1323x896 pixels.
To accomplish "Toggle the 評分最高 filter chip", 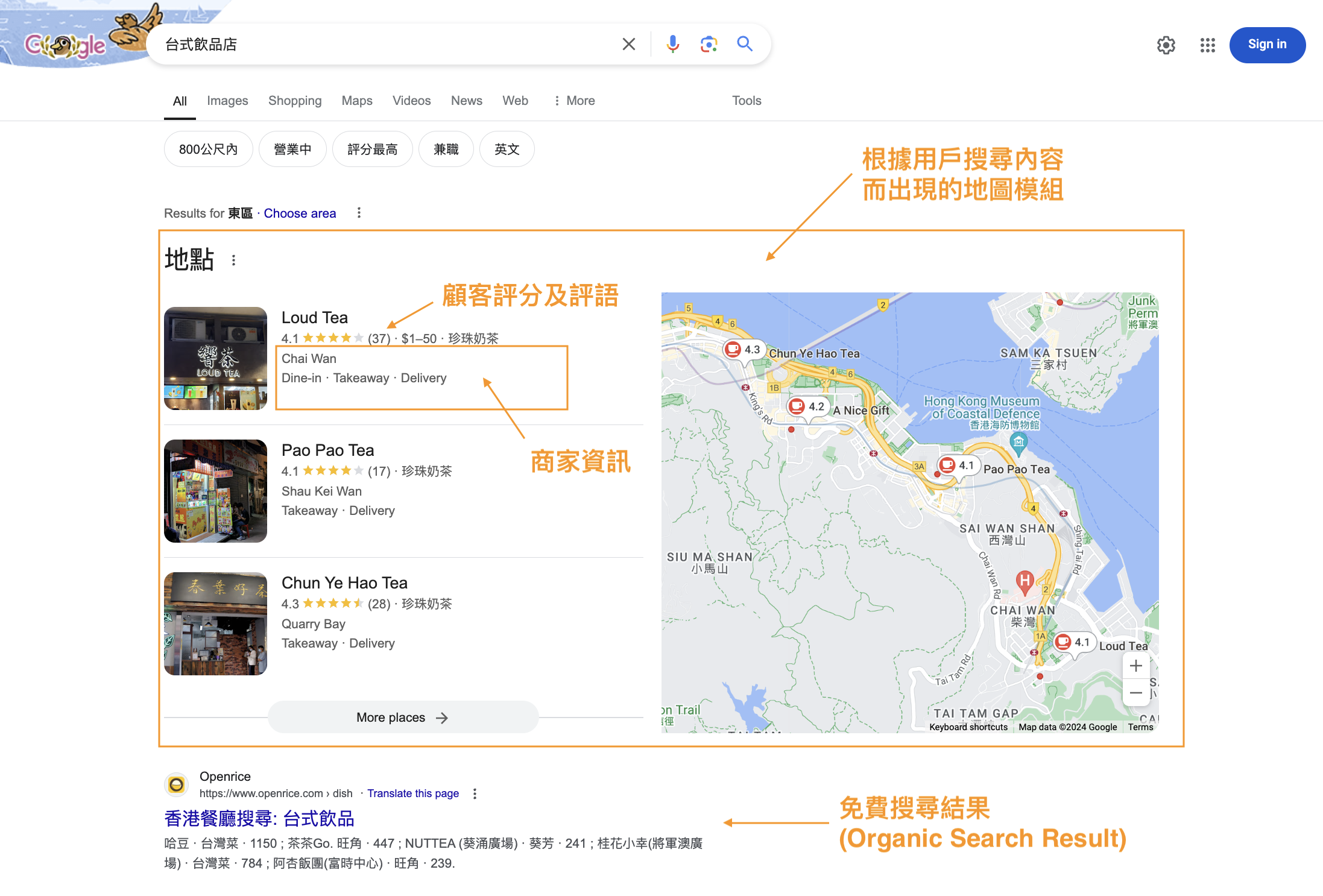I will pyautogui.click(x=372, y=149).
